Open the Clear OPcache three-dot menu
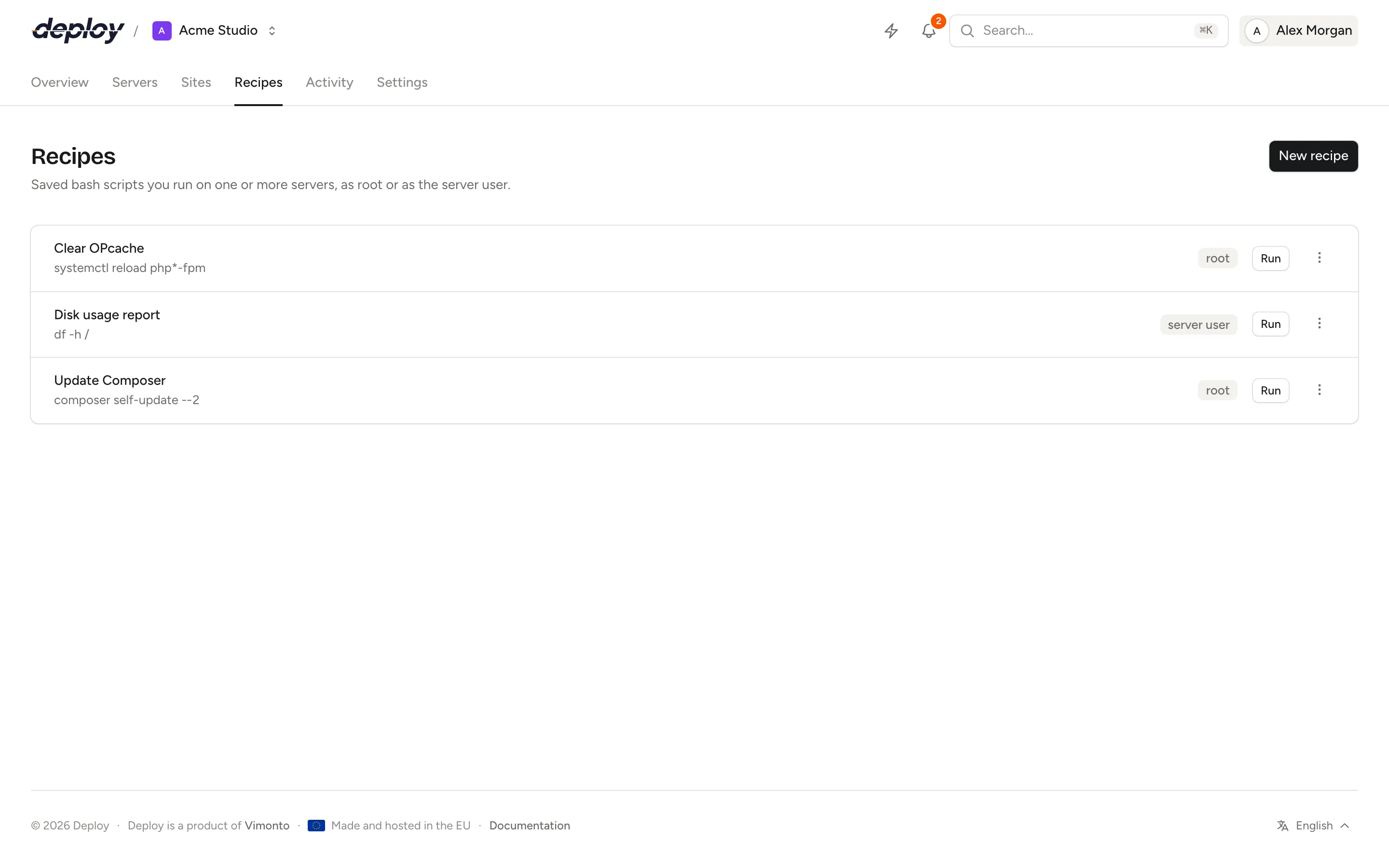 point(1319,258)
